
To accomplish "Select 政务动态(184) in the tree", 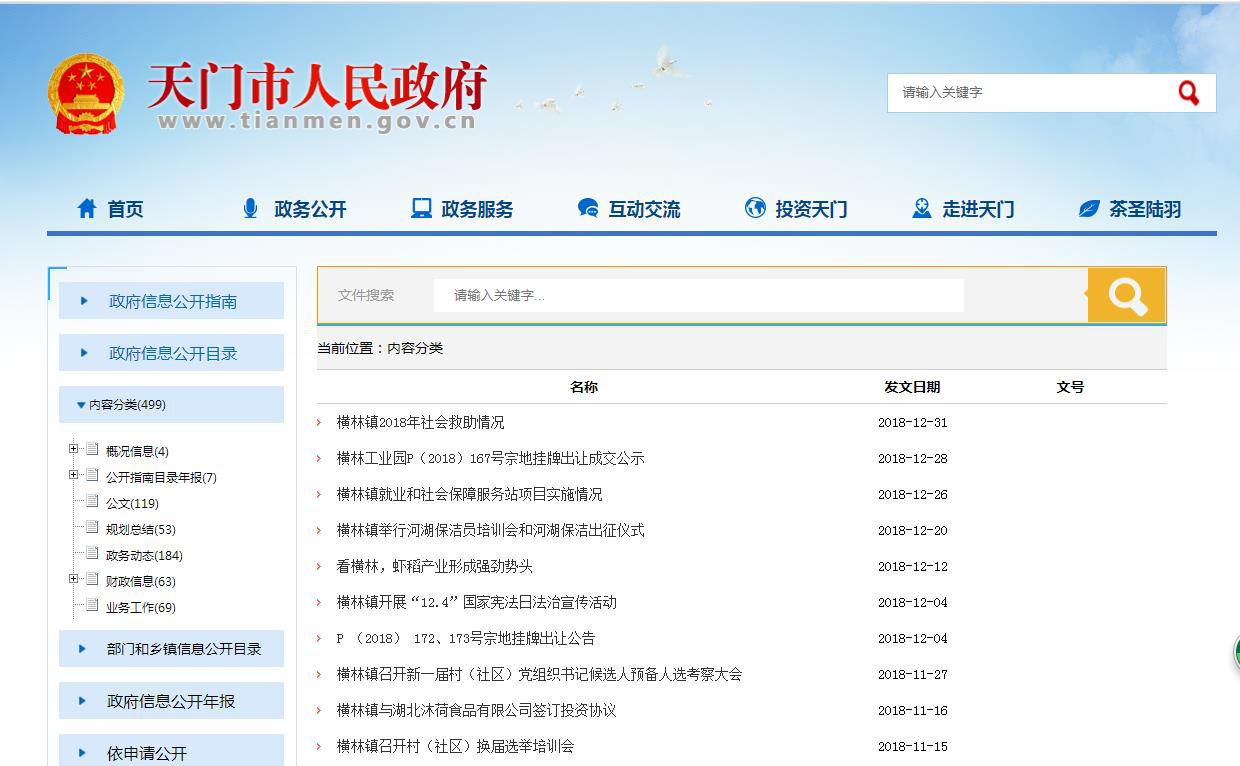I will click(x=144, y=556).
